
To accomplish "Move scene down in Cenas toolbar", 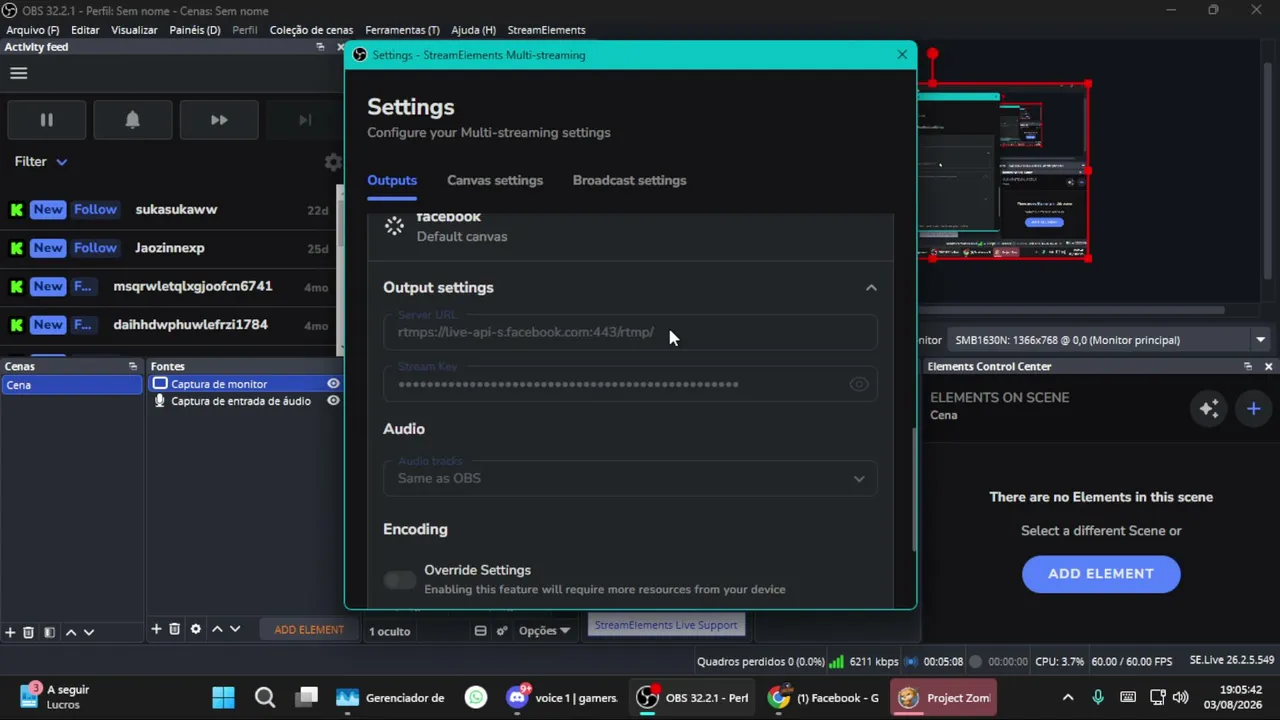I will point(89,632).
